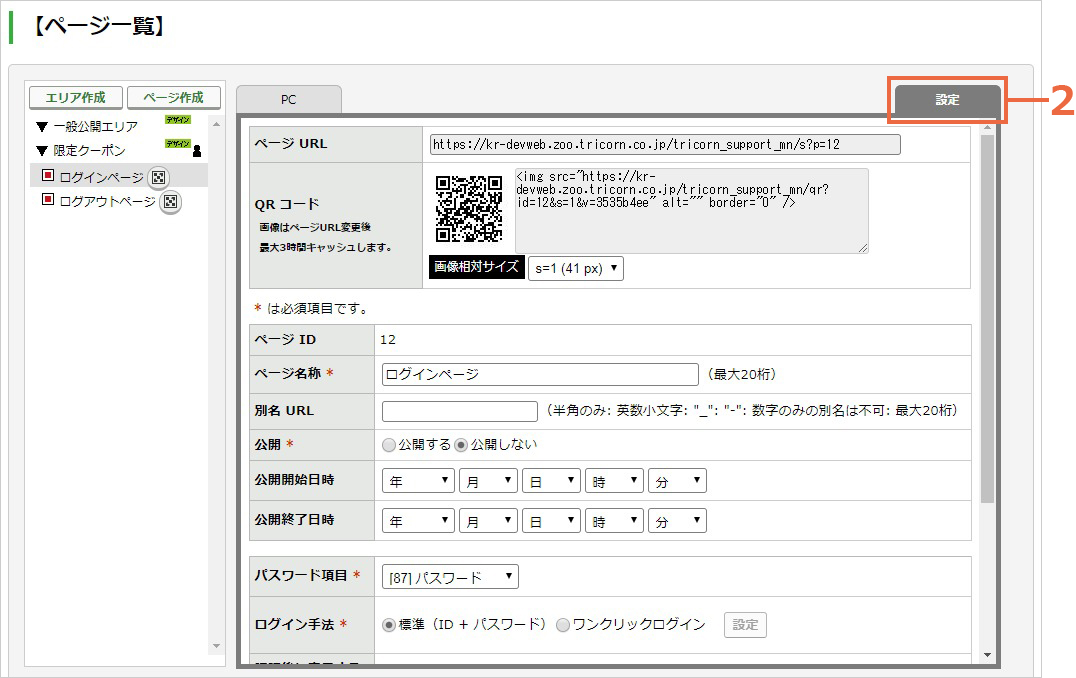Click the デザイン badge on 一般公開エリア
This screenshot has width=1076, height=678.
pyautogui.click(x=178, y=119)
